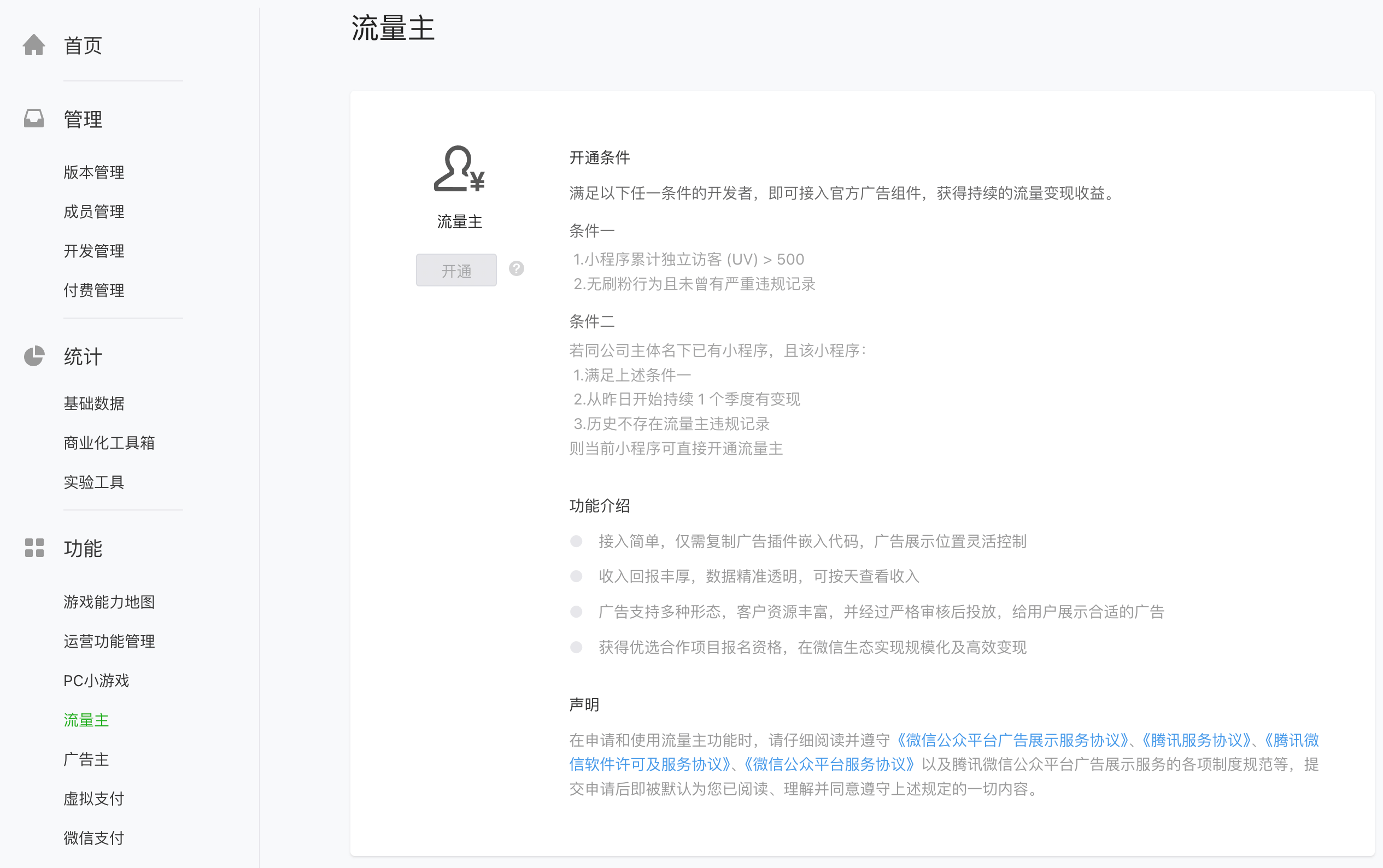
Task: Open 《微信公众平台服务协议》 link
Action: coord(828,765)
